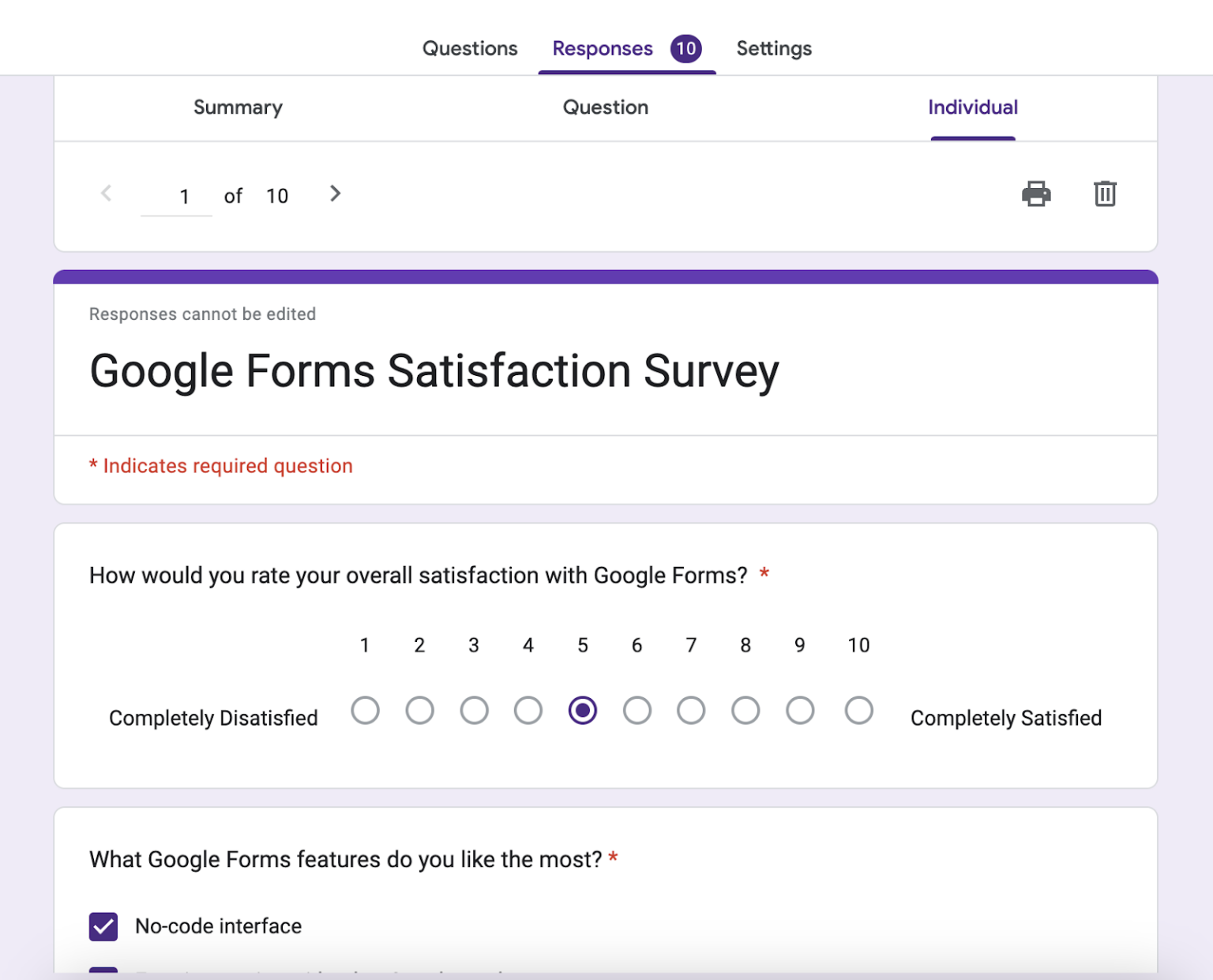The height and width of the screenshot is (980, 1213).
Task: Click the print responses icon
Action: pos(1037,193)
